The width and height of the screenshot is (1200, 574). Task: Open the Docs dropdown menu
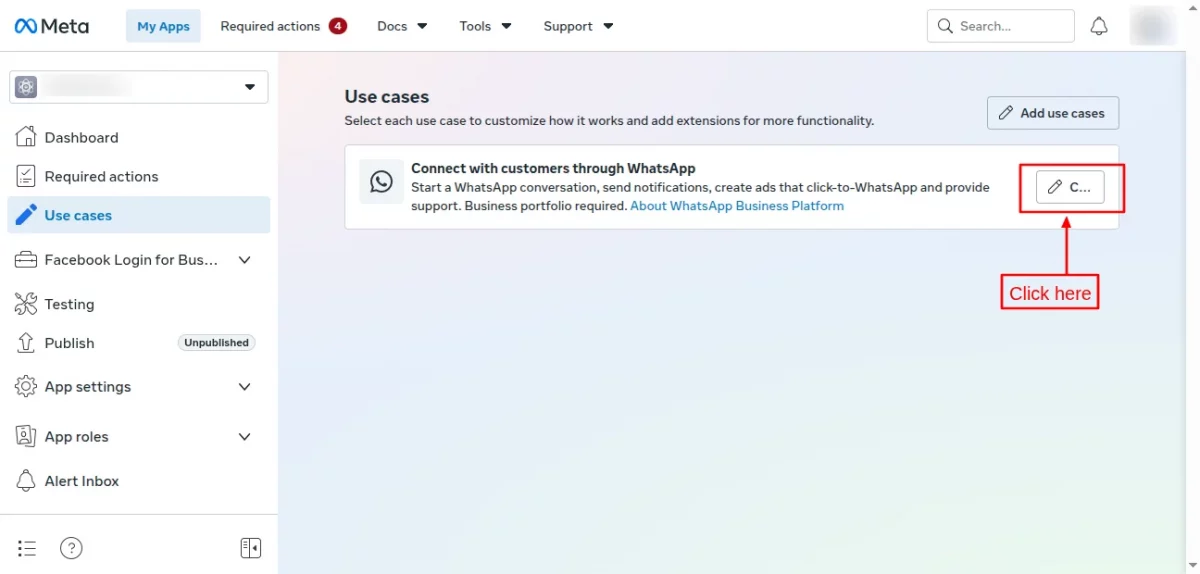coord(402,26)
